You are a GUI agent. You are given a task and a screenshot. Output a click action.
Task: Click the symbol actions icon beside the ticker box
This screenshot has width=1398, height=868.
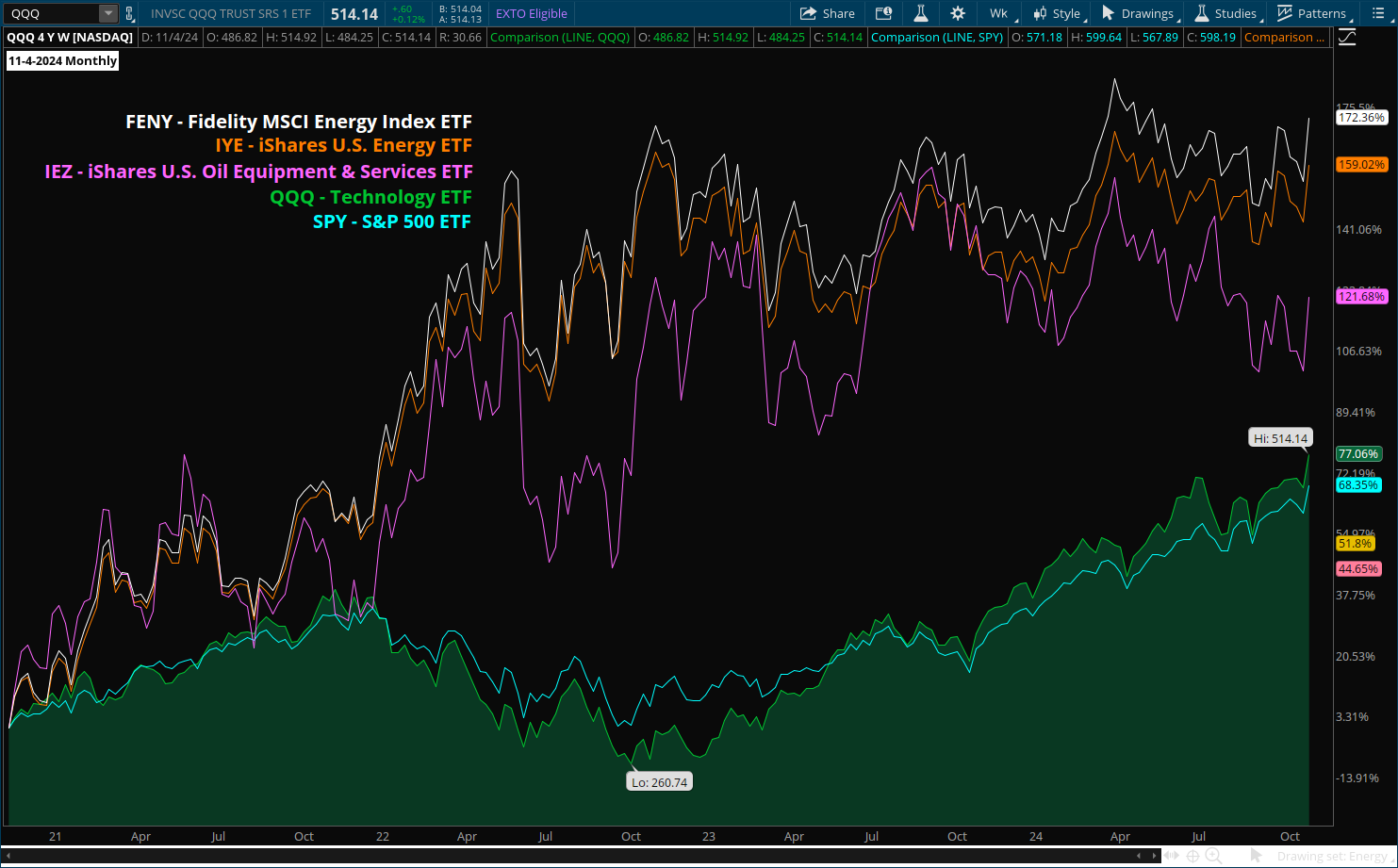tap(129, 13)
